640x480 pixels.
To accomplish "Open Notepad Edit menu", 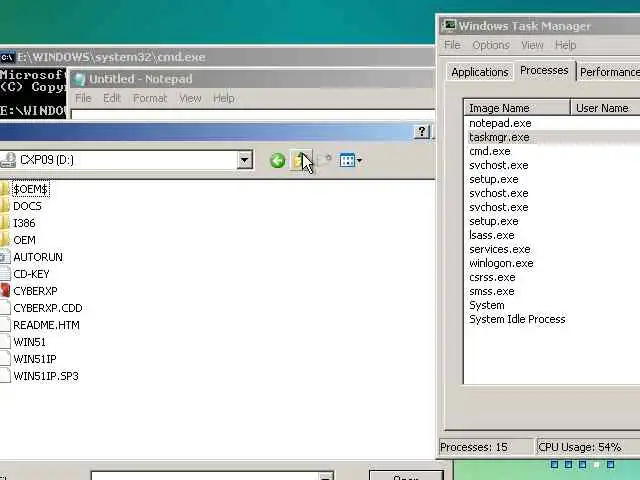I will pos(112,98).
